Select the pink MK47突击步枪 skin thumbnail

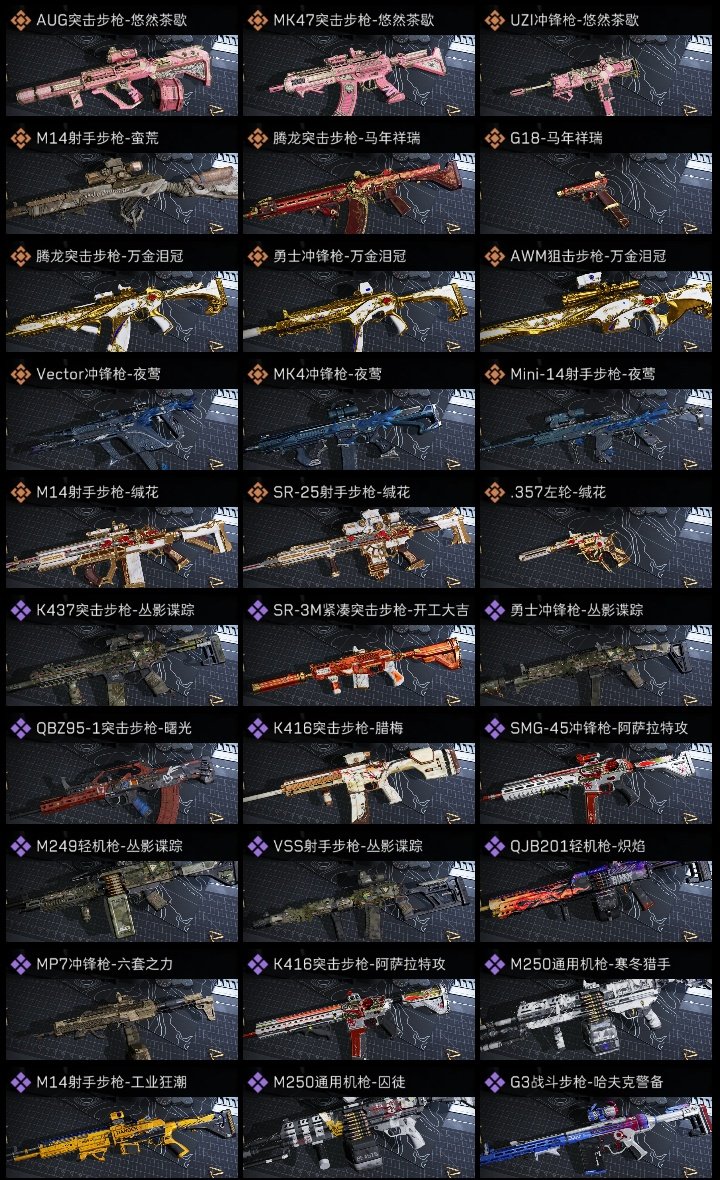coord(359,76)
